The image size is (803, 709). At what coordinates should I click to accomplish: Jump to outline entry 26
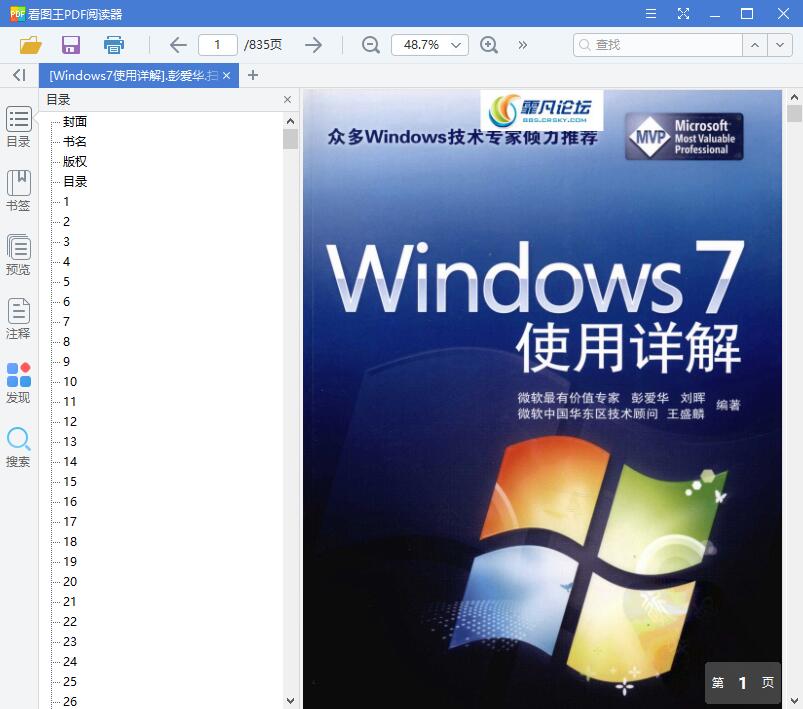pyautogui.click(x=70, y=701)
